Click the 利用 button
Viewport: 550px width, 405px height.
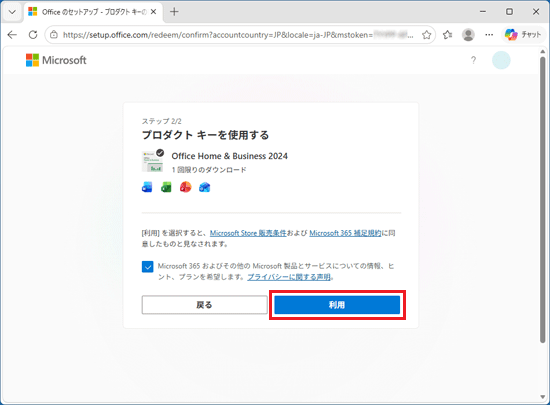(x=337, y=305)
